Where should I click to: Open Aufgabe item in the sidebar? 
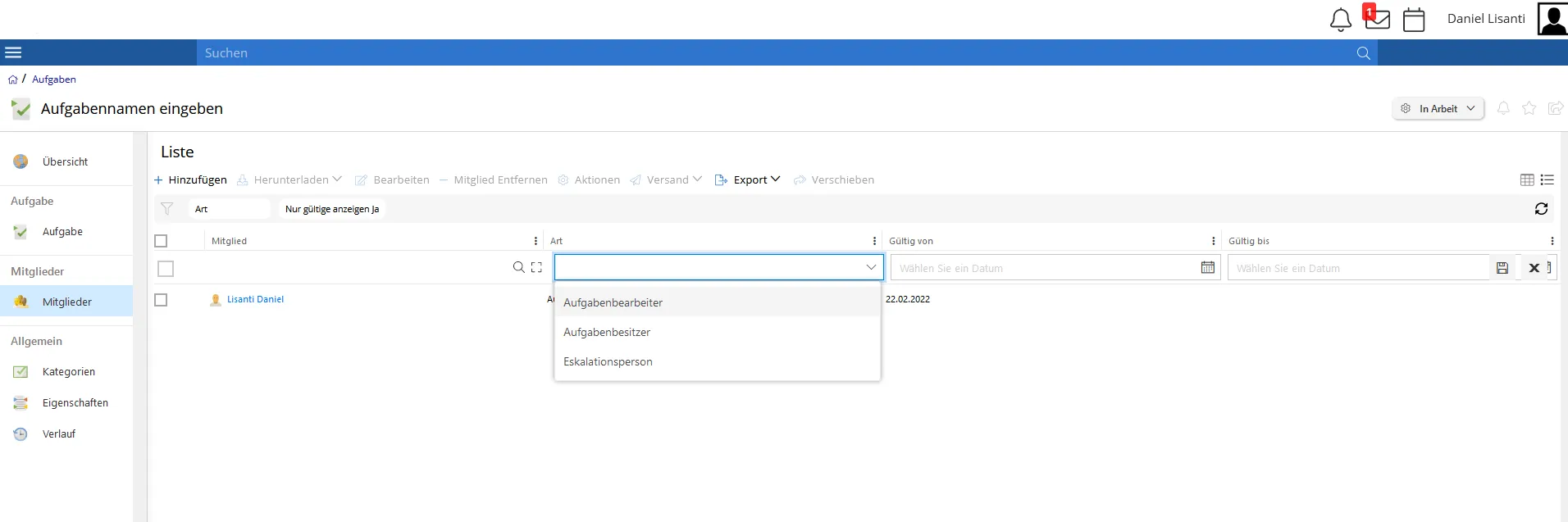coord(66,232)
